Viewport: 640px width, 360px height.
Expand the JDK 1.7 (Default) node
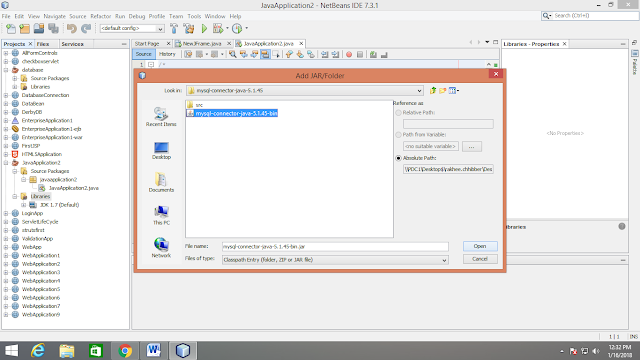pos(24,205)
